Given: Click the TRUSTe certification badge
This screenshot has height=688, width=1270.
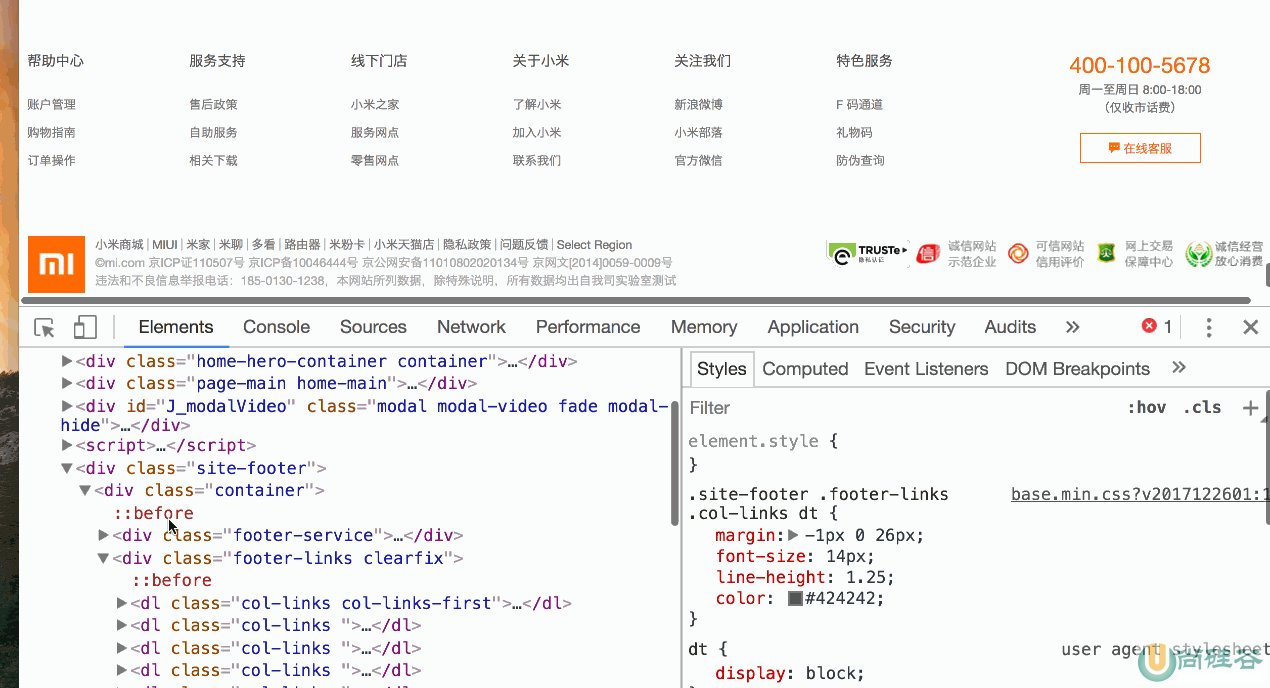Looking at the screenshot, I should (x=866, y=253).
